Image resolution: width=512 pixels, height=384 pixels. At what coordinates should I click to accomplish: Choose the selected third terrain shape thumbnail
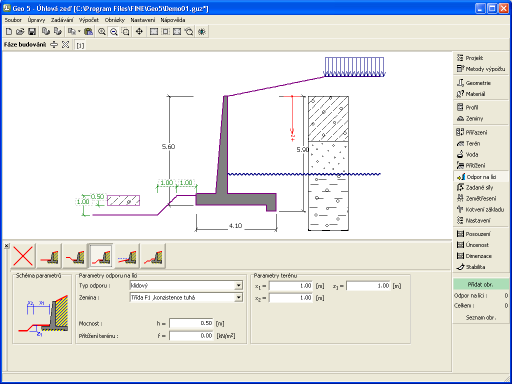click(x=101, y=256)
